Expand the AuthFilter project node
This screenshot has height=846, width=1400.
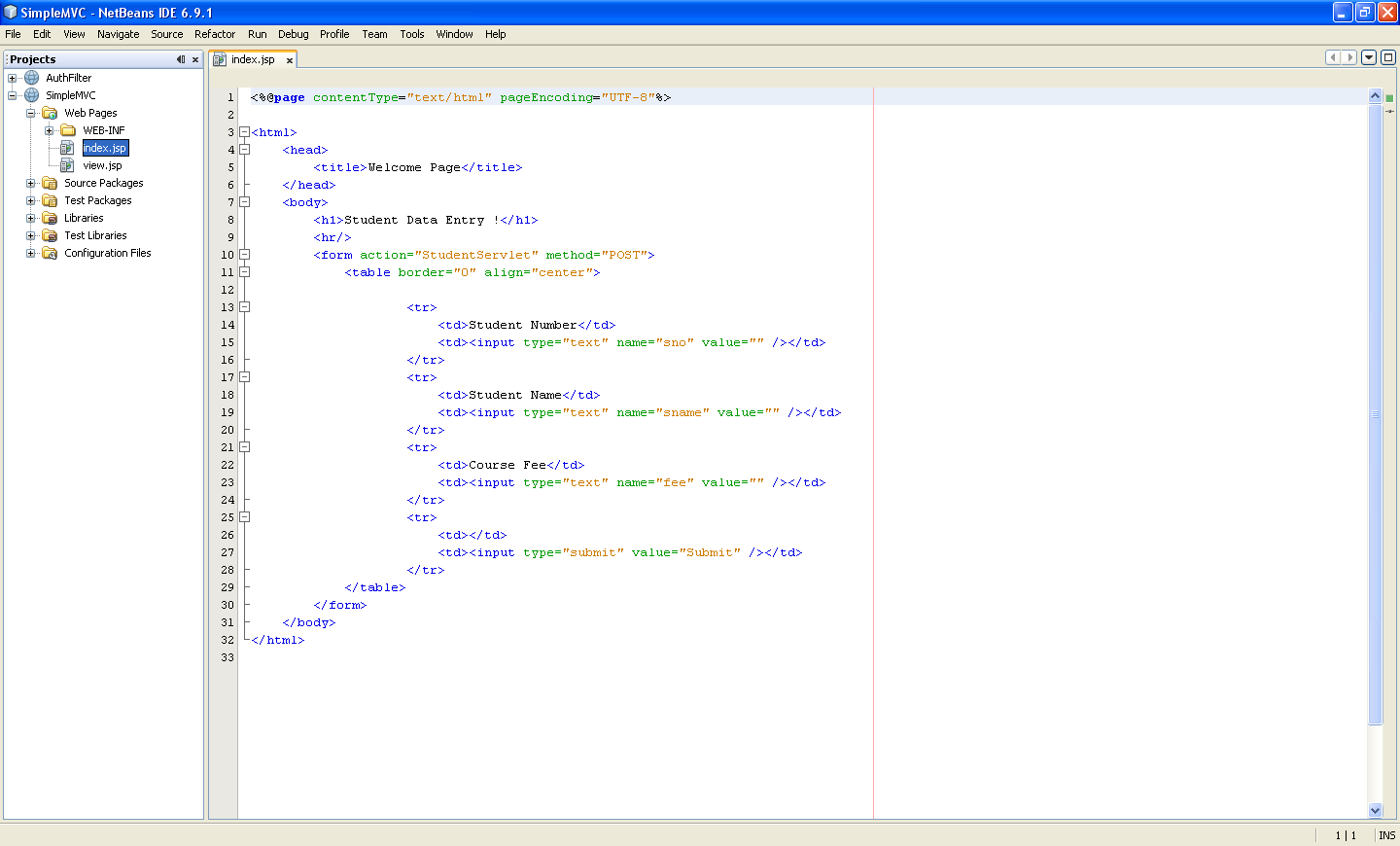[10, 77]
